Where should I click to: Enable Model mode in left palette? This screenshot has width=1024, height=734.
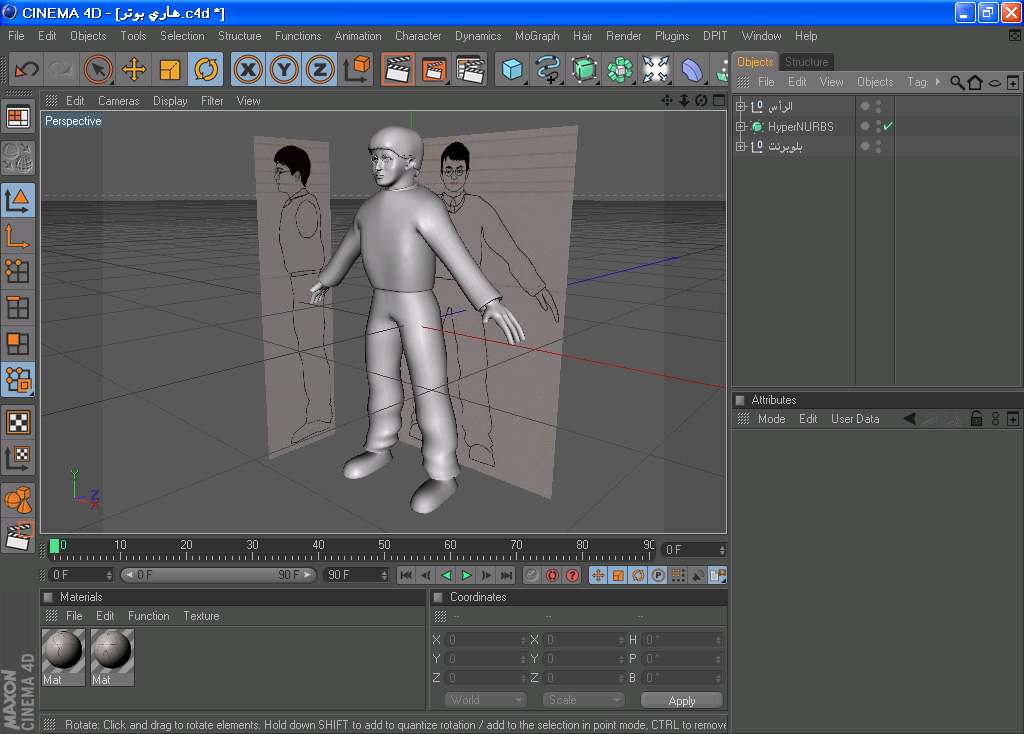[x=18, y=200]
